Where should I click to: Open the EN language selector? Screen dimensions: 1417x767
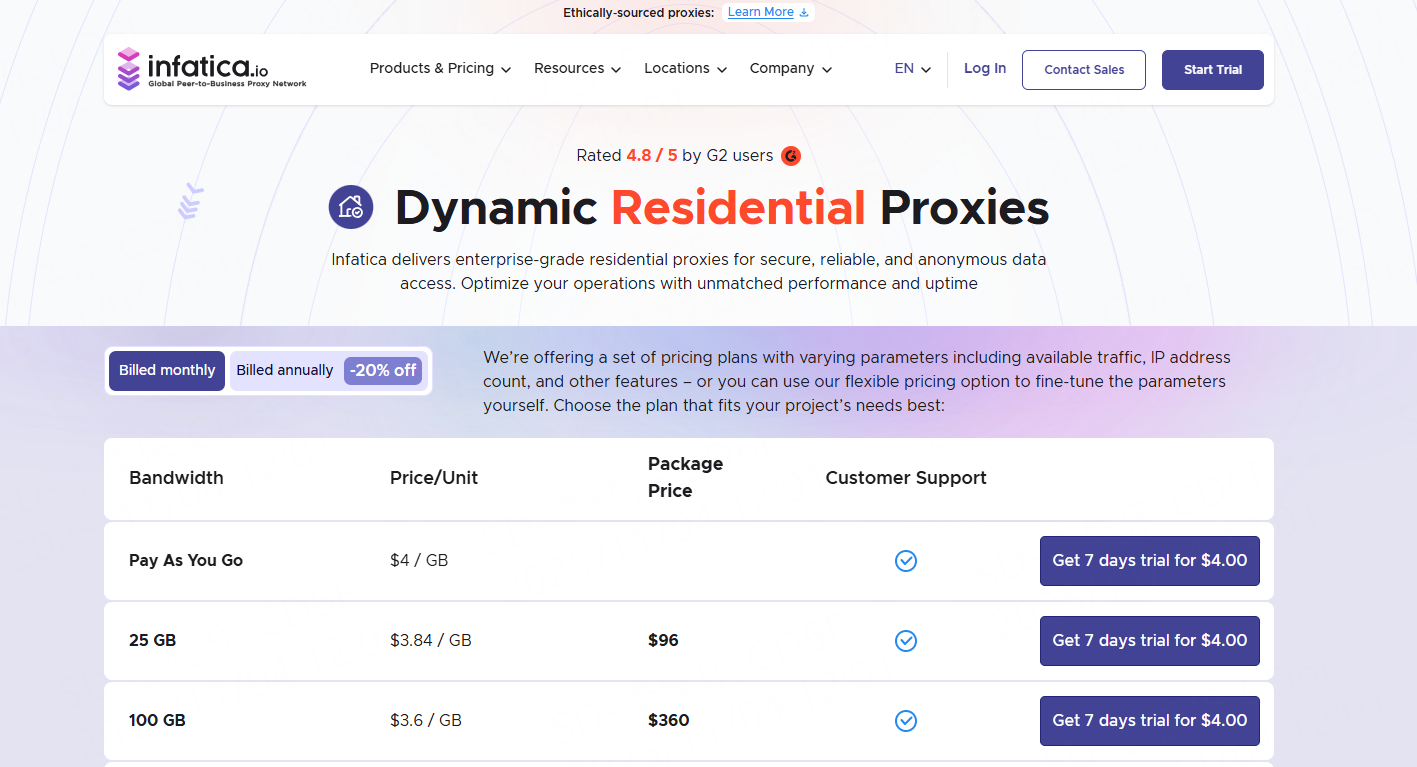click(x=912, y=69)
